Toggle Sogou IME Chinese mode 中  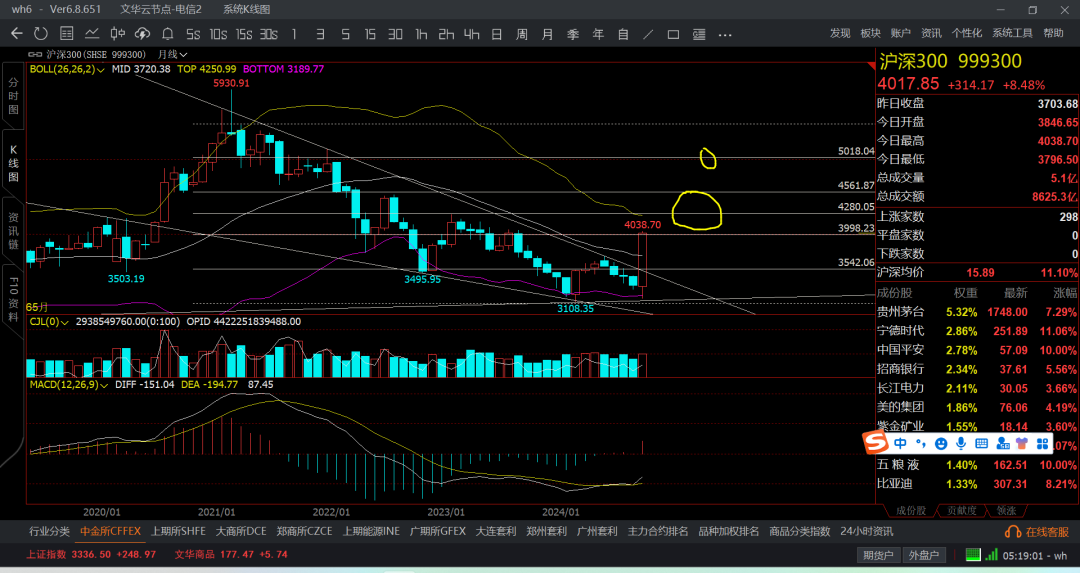point(900,444)
